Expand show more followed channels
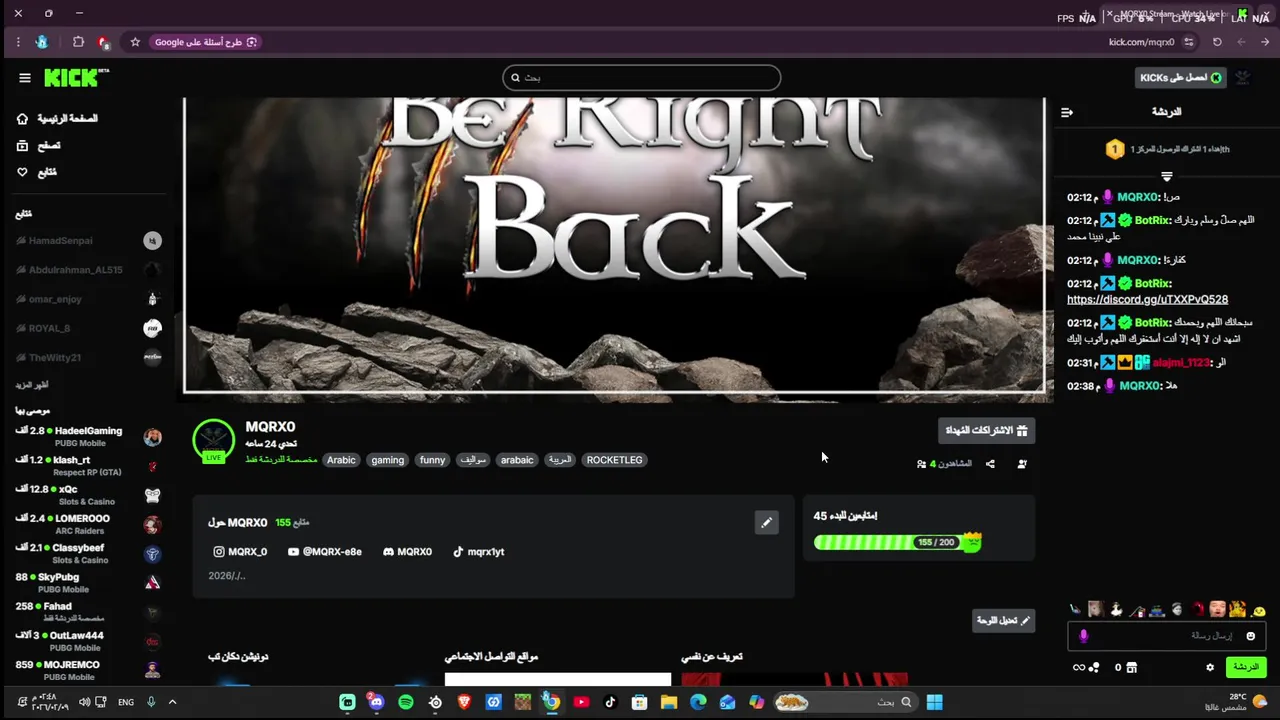Viewport: 1280px width, 720px height. [32, 385]
